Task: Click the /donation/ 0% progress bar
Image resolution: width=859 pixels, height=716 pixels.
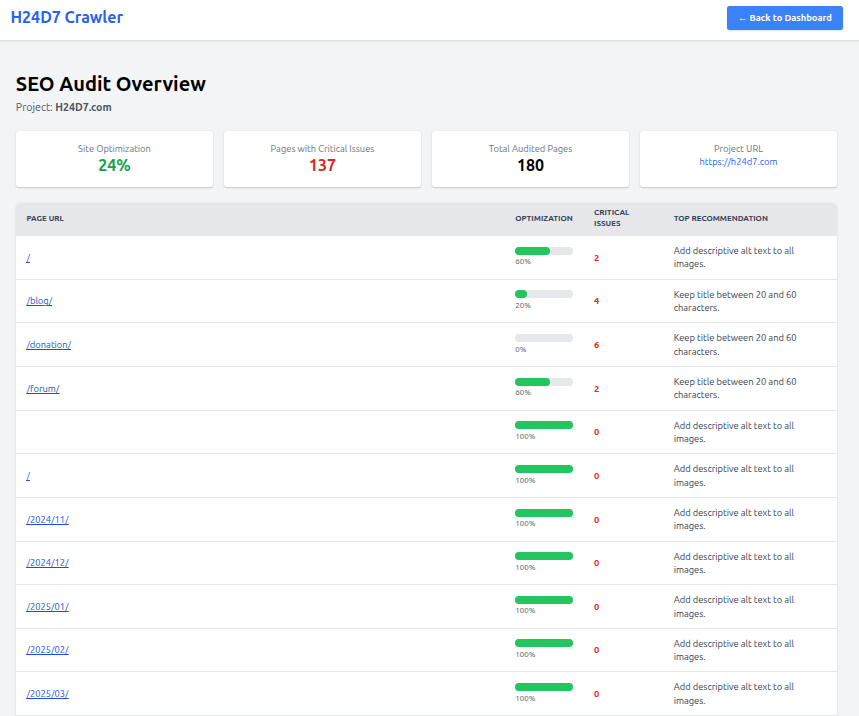Action: pos(543,337)
